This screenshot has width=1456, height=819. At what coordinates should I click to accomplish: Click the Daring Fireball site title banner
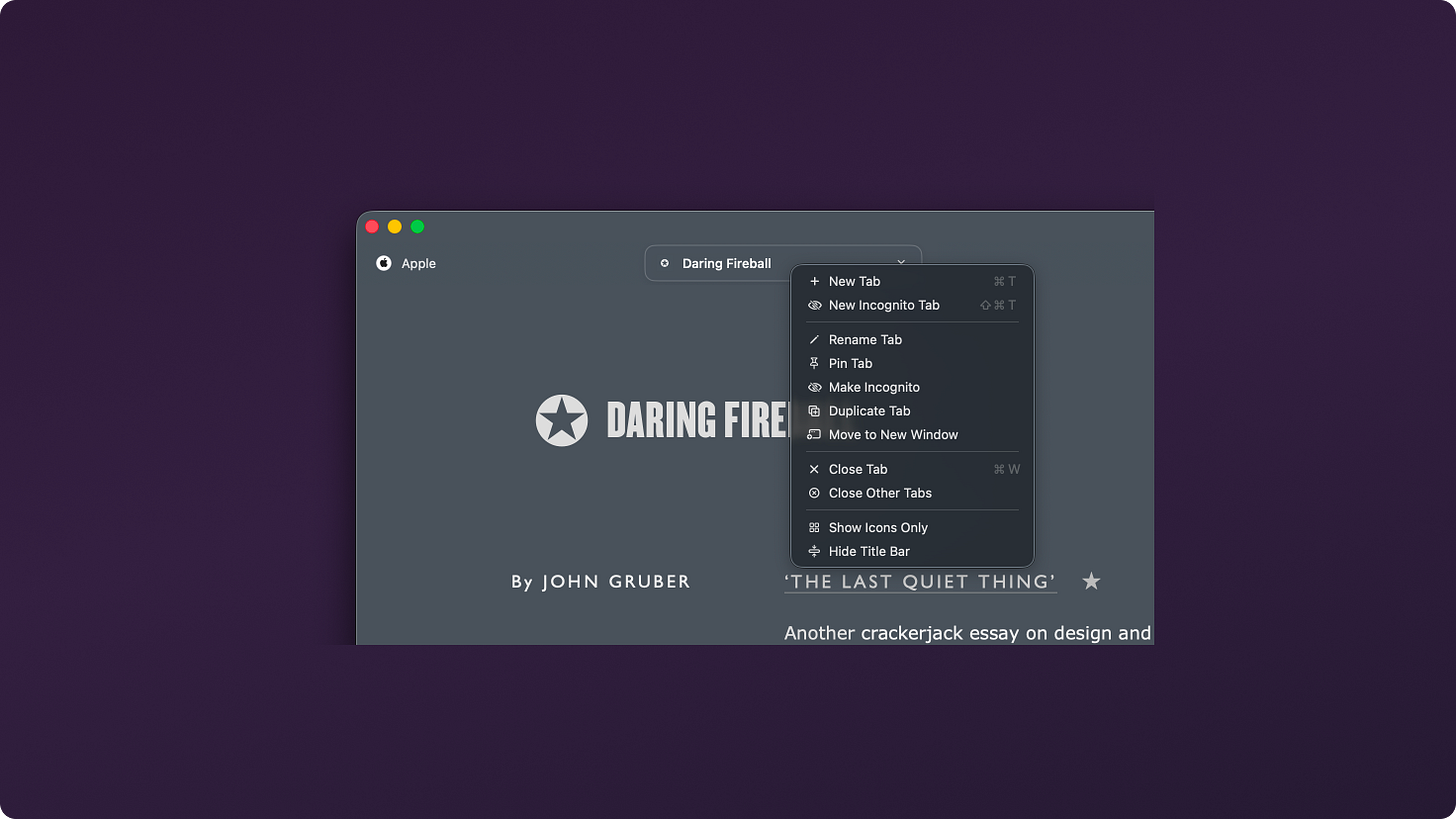(x=698, y=420)
